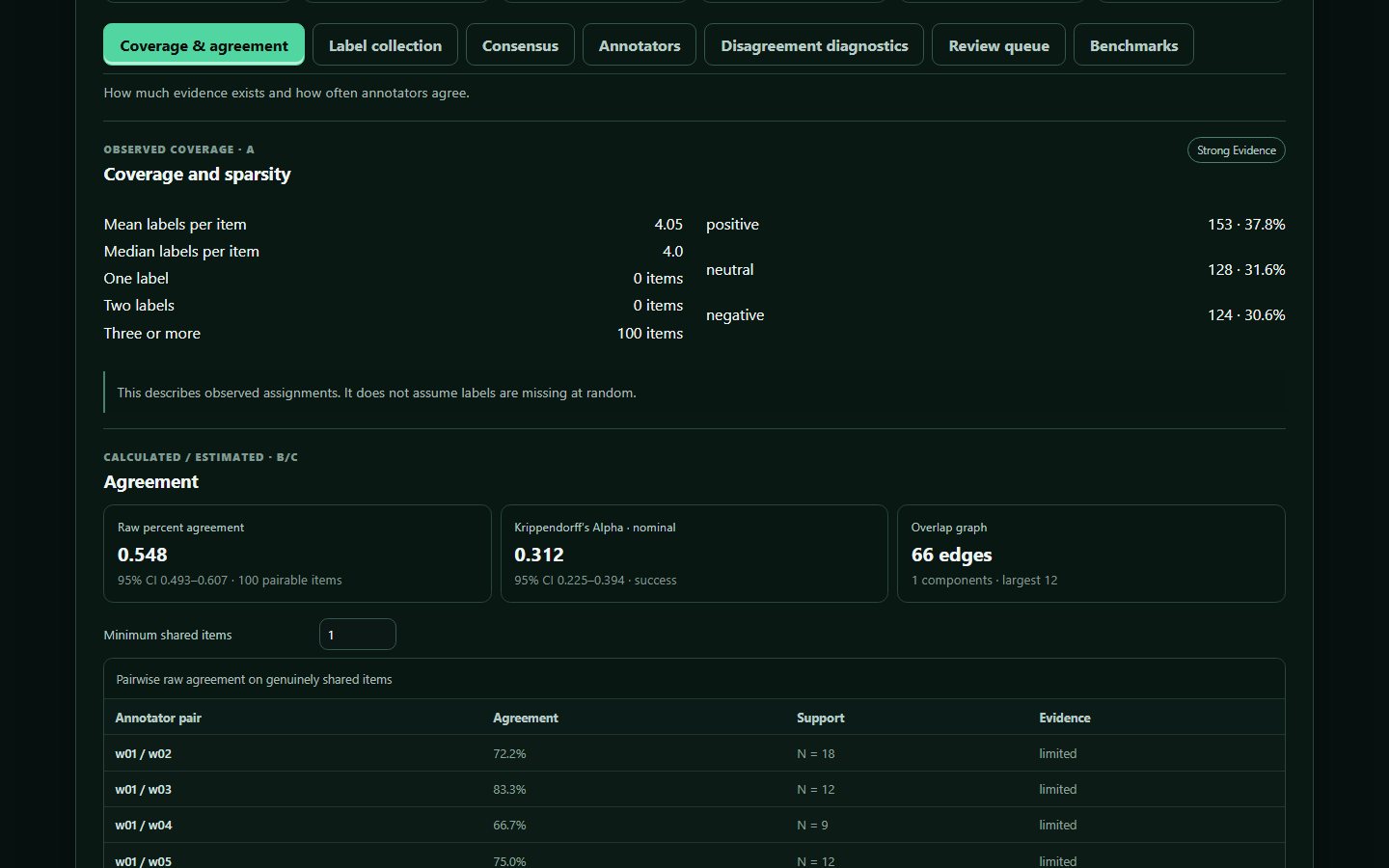The height and width of the screenshot is (868, 1389).
Task: Select the Raw percent agreement card
Action: point(297,554)
